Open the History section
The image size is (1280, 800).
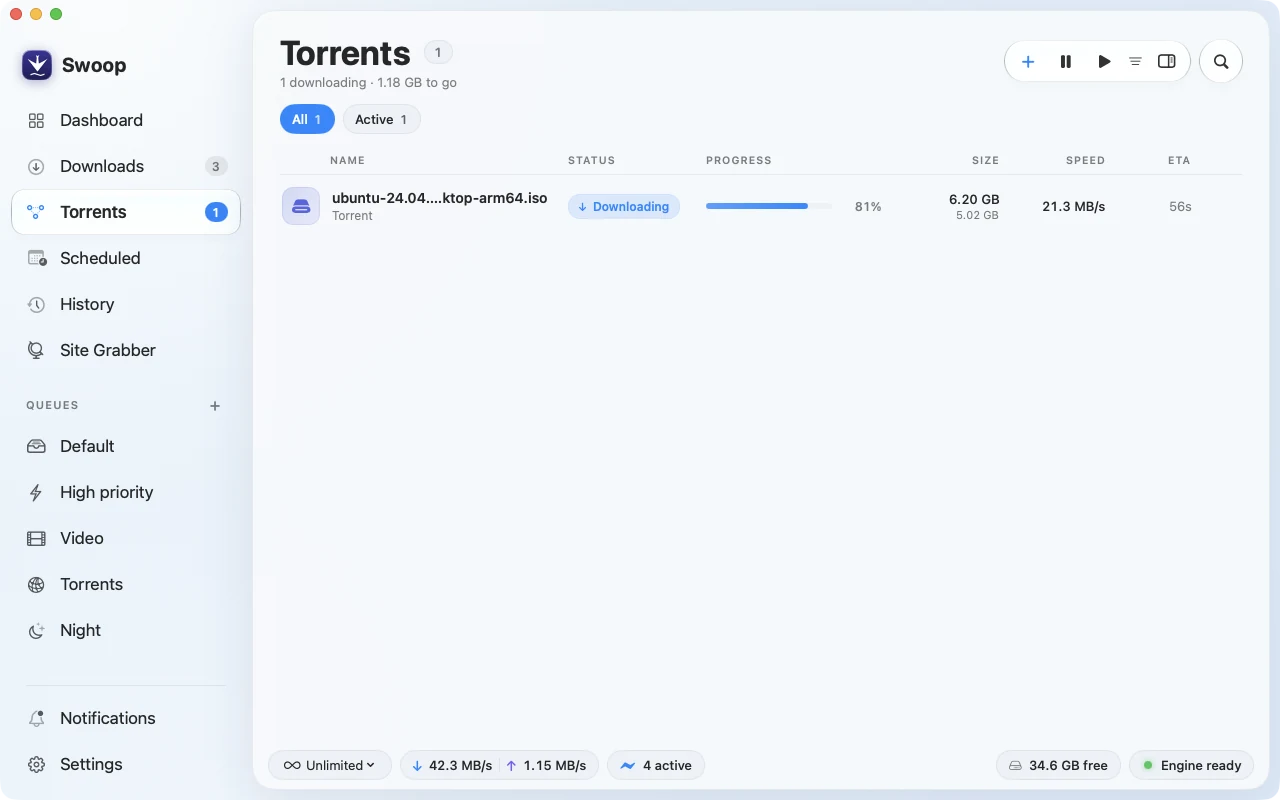point(126,304)
